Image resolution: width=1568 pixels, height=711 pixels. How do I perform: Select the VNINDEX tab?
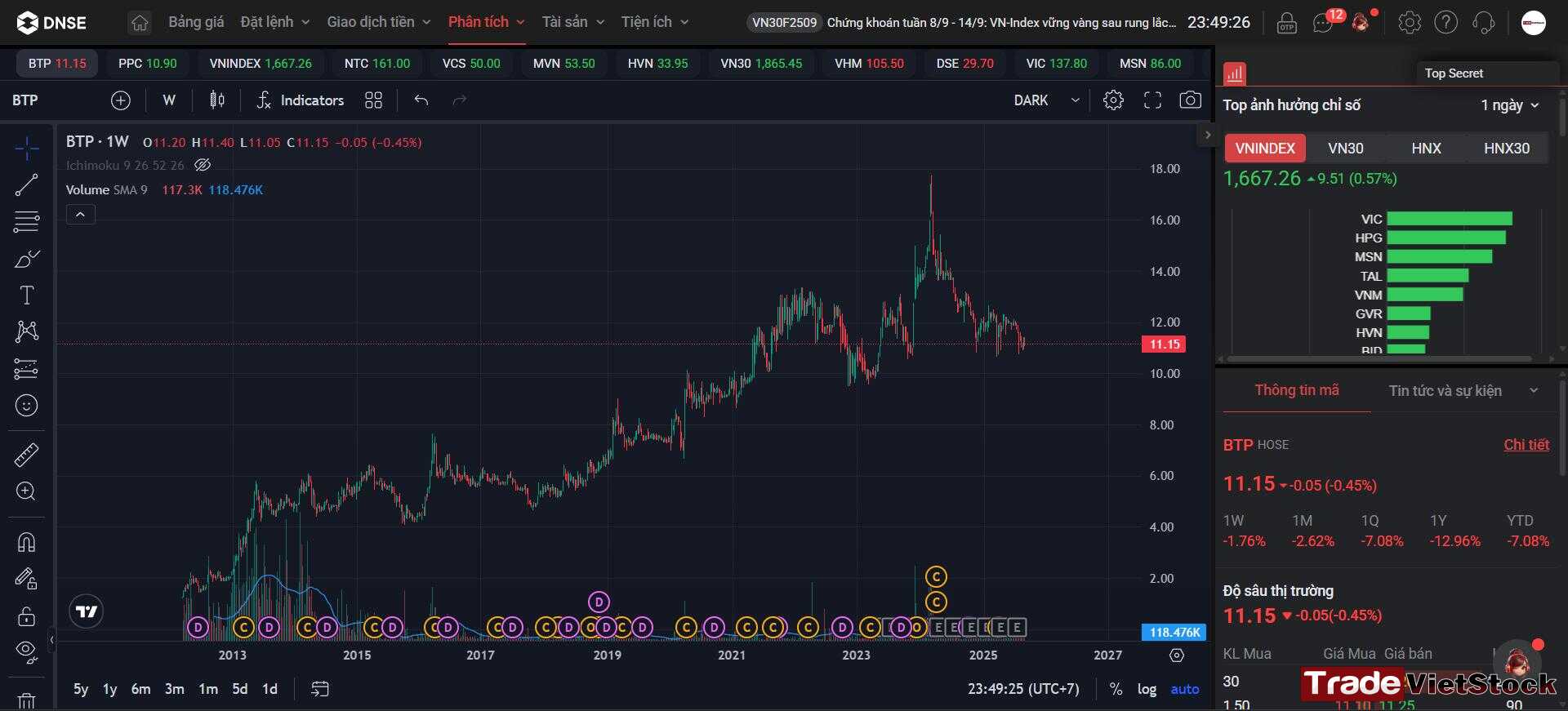pos(1265,149)
